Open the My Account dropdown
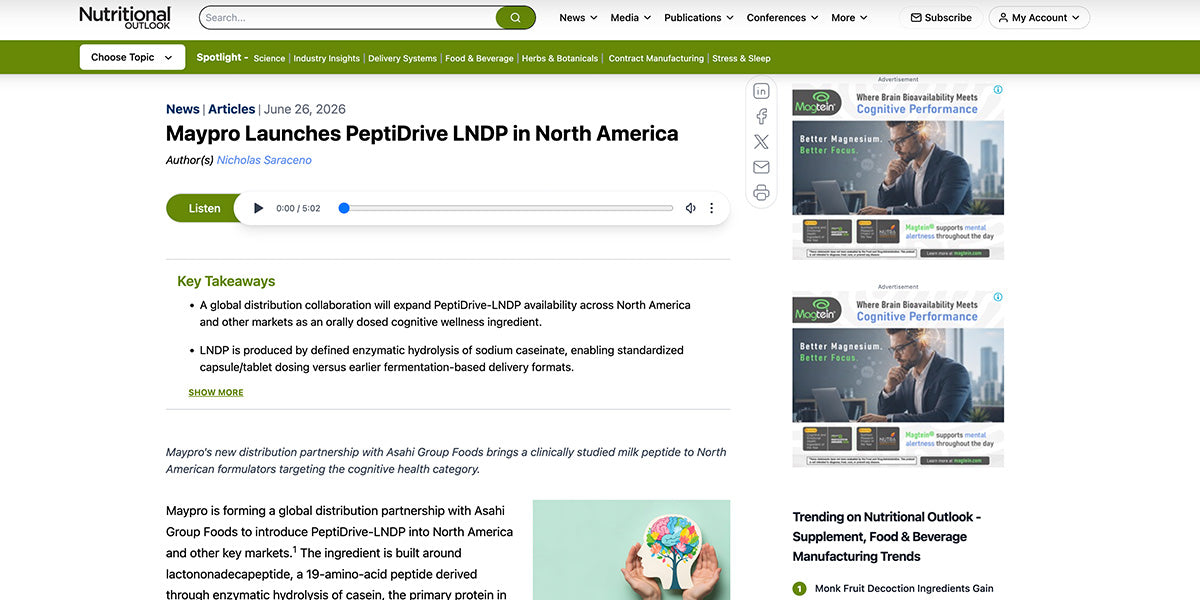The width and height of the screenshot is (1200, 600). coord(1039,18)
